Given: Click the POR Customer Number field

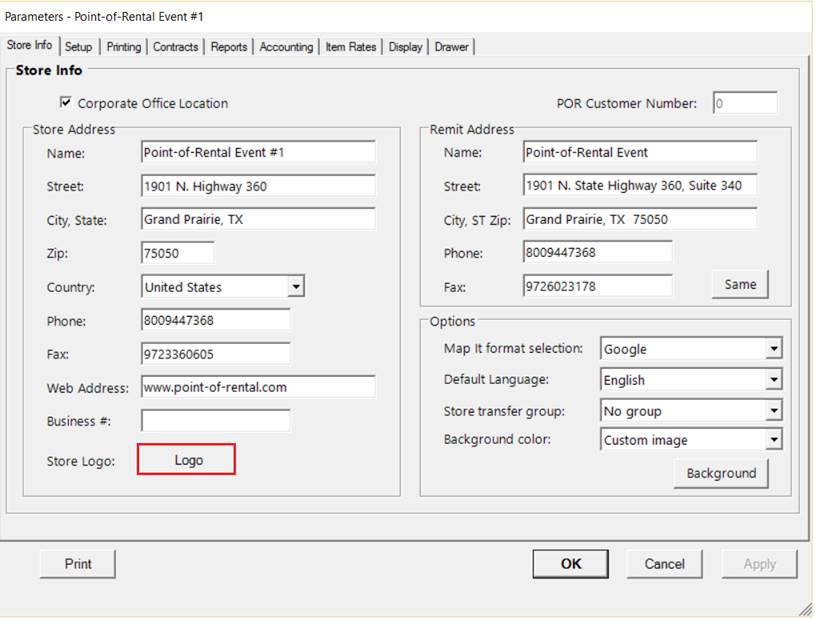Looking at the screenshot, I should click(745, 103).
